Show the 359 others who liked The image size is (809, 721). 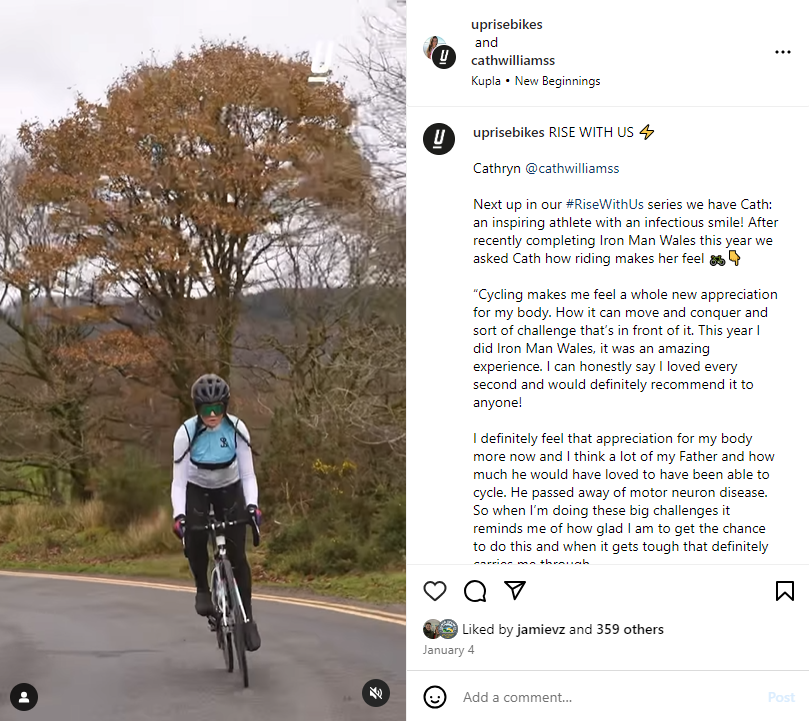pyautogui.click(x=630, y=629)
